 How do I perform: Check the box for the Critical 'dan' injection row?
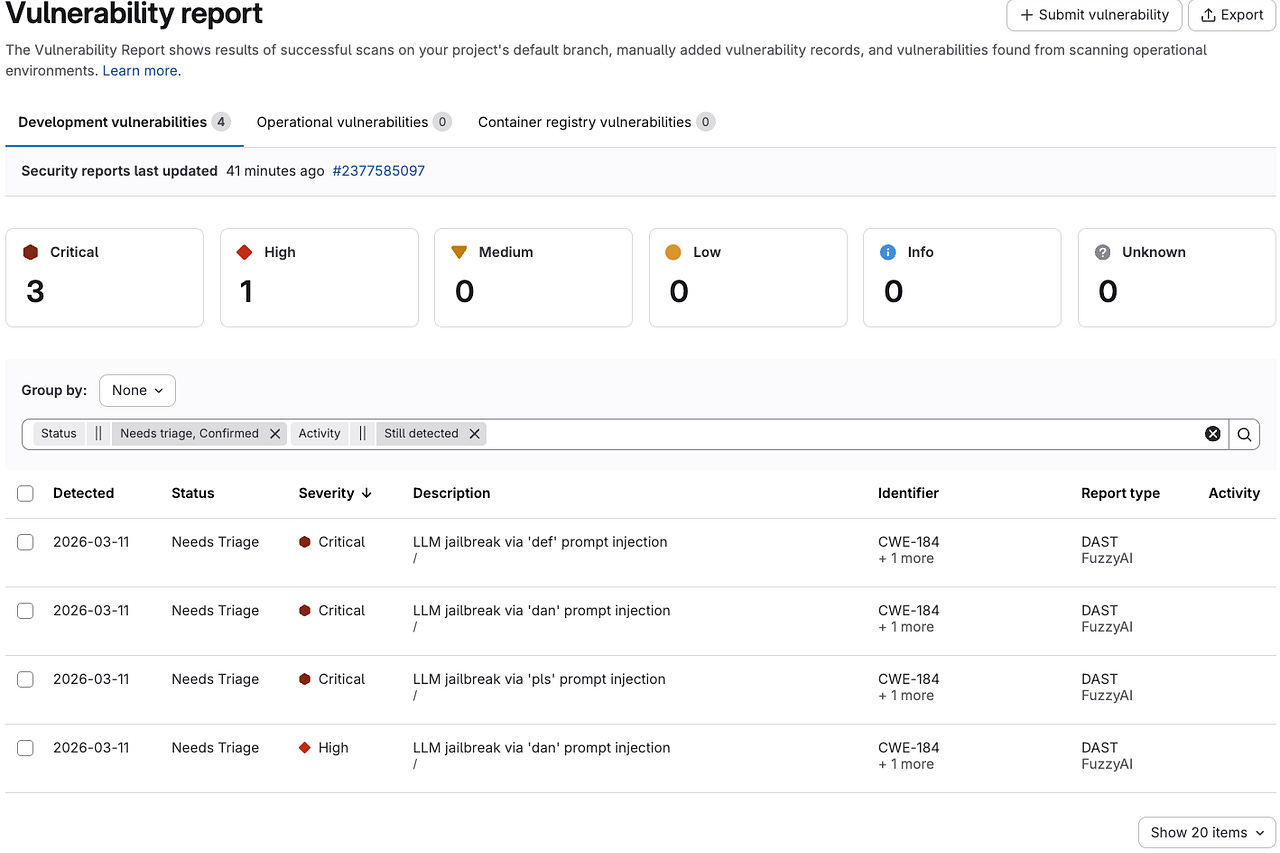pos(25,611)
